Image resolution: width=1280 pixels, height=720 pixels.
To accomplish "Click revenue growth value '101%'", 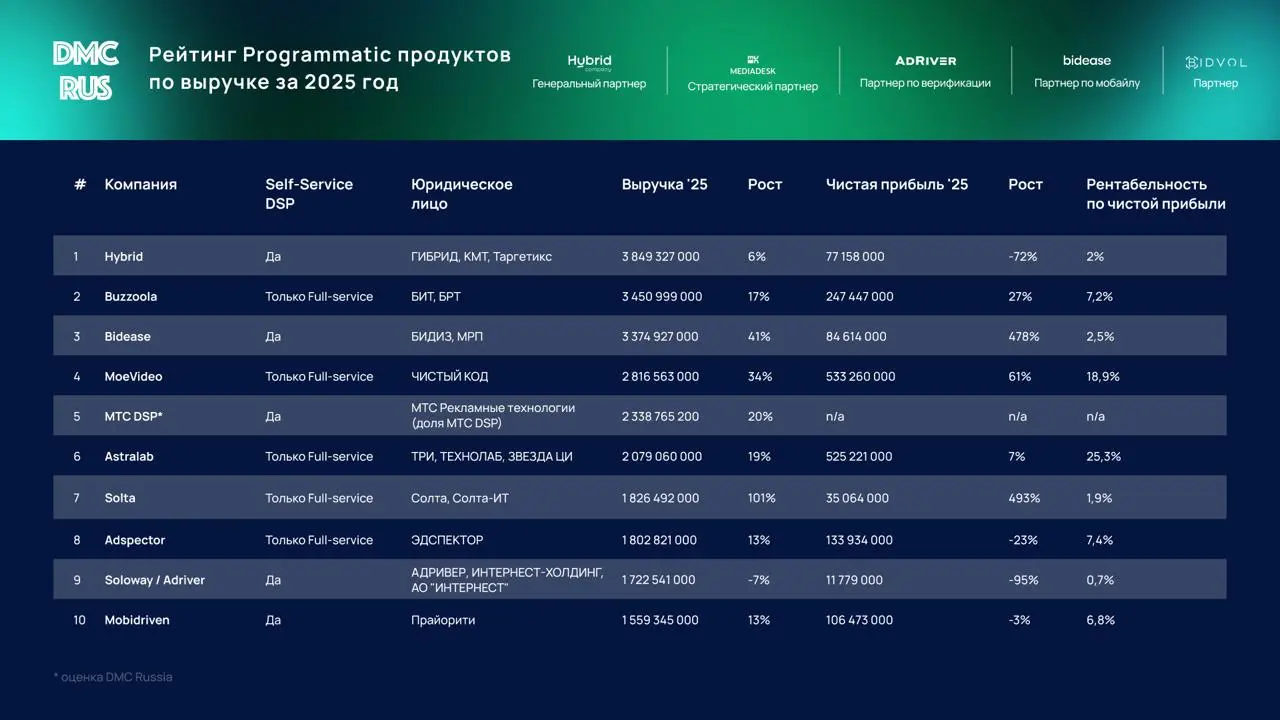I will coord(761,498).
